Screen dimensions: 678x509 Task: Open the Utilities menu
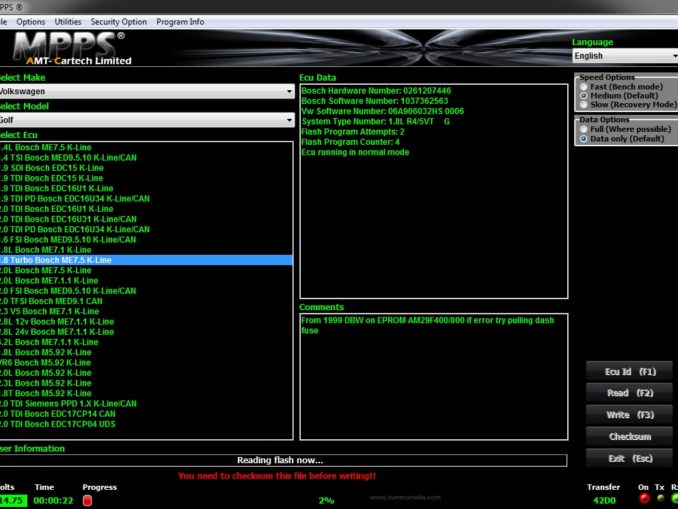pos(67,22)
